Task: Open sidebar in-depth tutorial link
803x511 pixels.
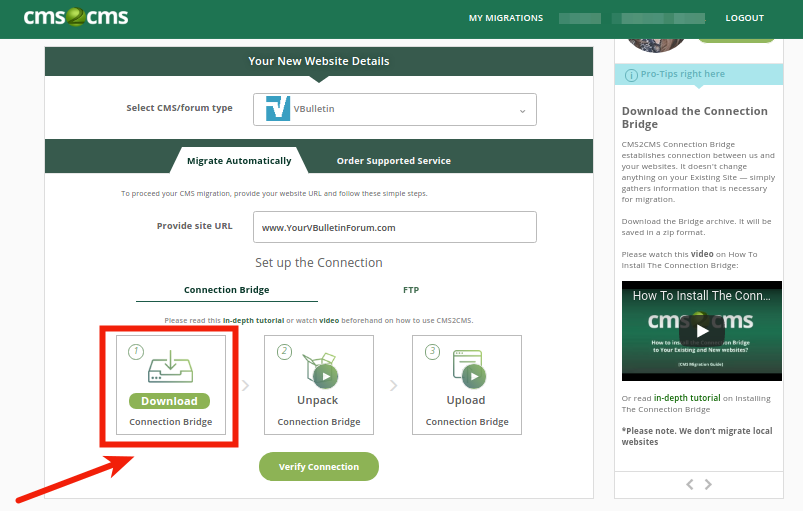Action: coord(687,398)
